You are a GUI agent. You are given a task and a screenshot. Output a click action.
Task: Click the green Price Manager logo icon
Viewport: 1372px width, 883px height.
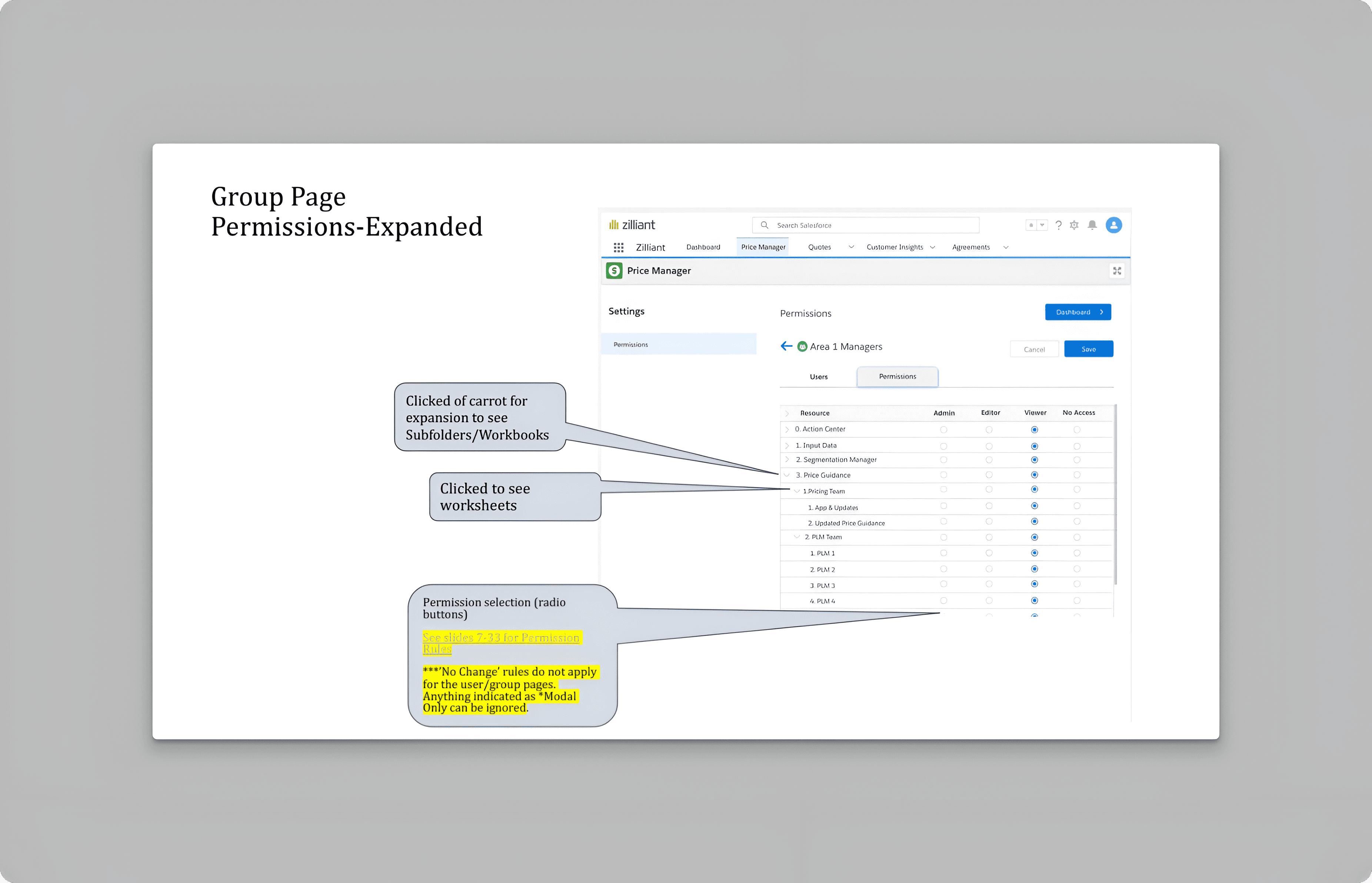(614, 271)
